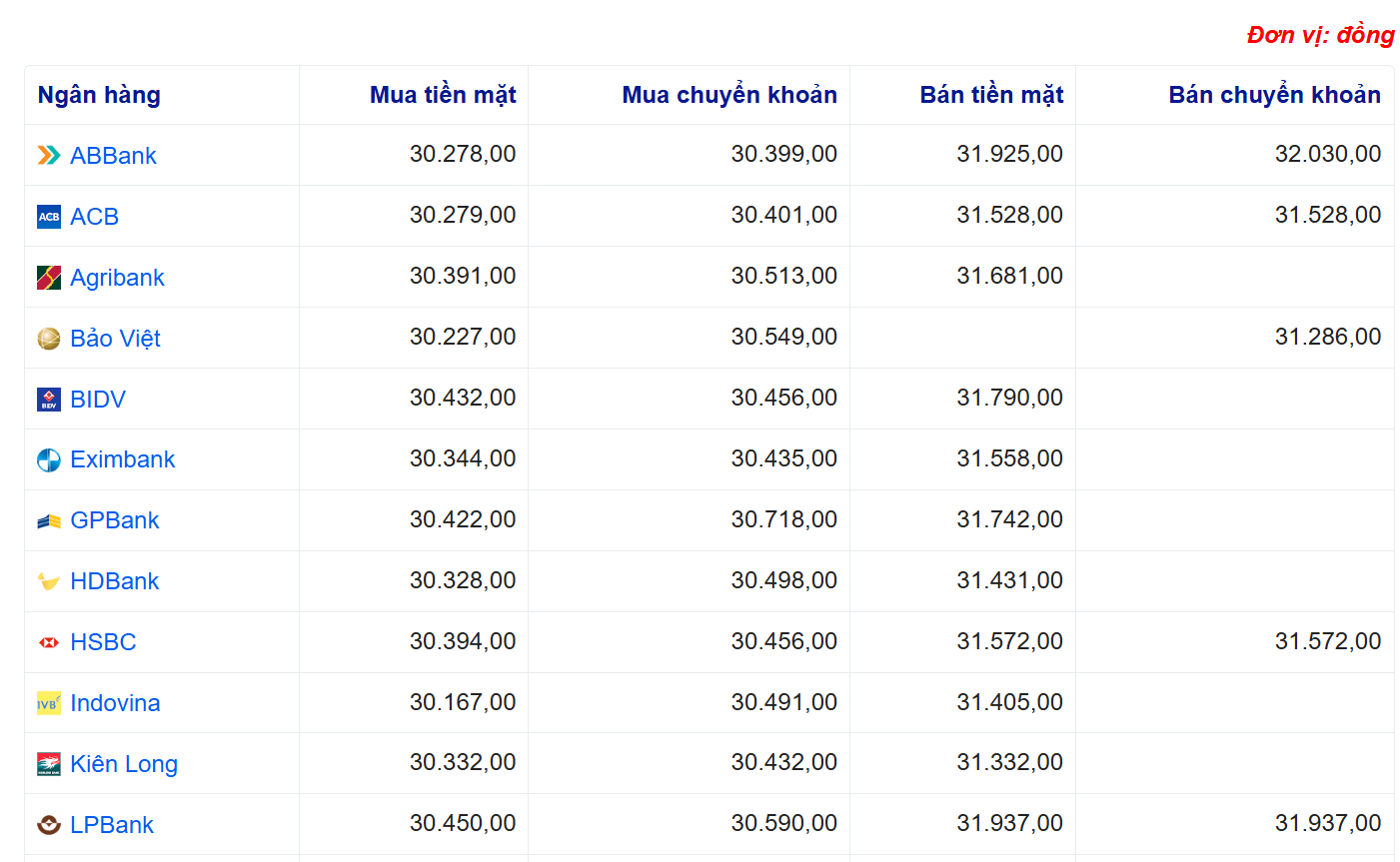
Task: Open the ABBank link
Action: click(113, 156)
